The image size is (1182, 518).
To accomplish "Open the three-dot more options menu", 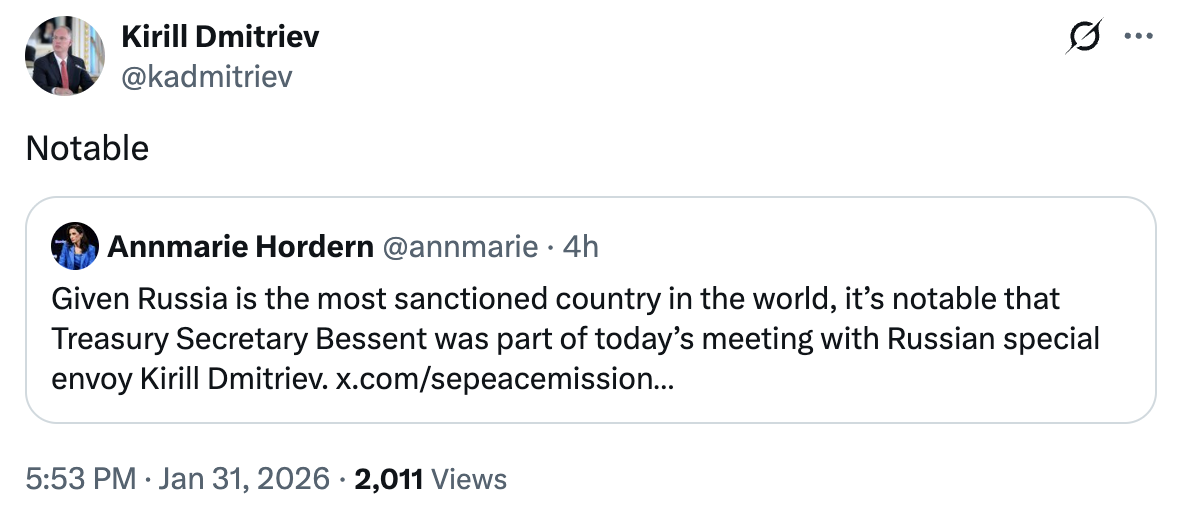I will pos(1138,38).
